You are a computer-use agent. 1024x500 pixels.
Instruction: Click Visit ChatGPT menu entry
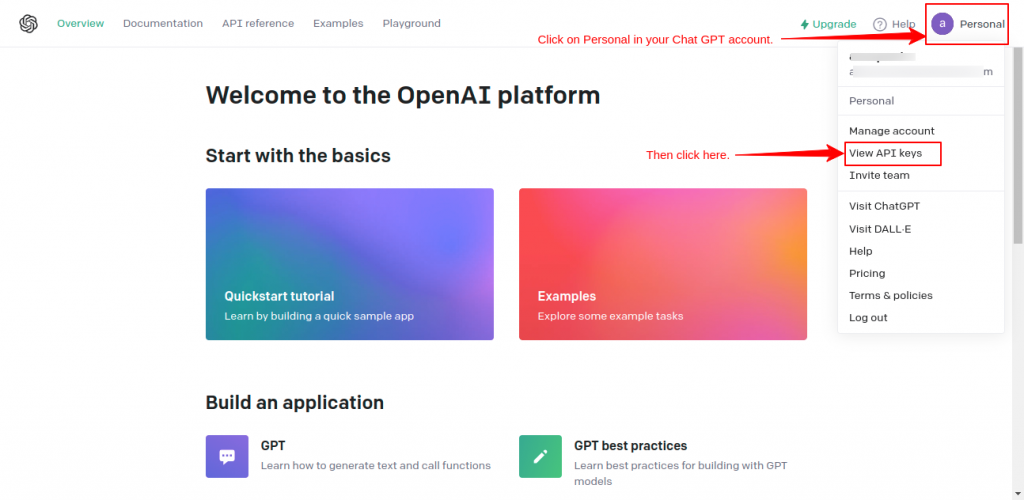coord(884,206)
